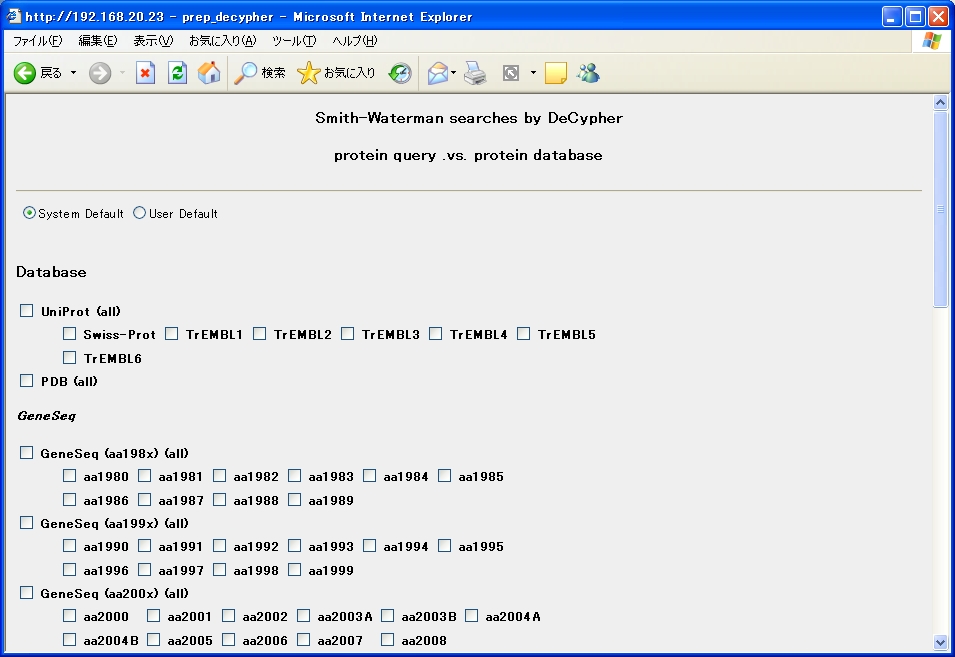Click the gray Forward arrow button
This screenshot has height=657, width=955.
tap(100, 73)
